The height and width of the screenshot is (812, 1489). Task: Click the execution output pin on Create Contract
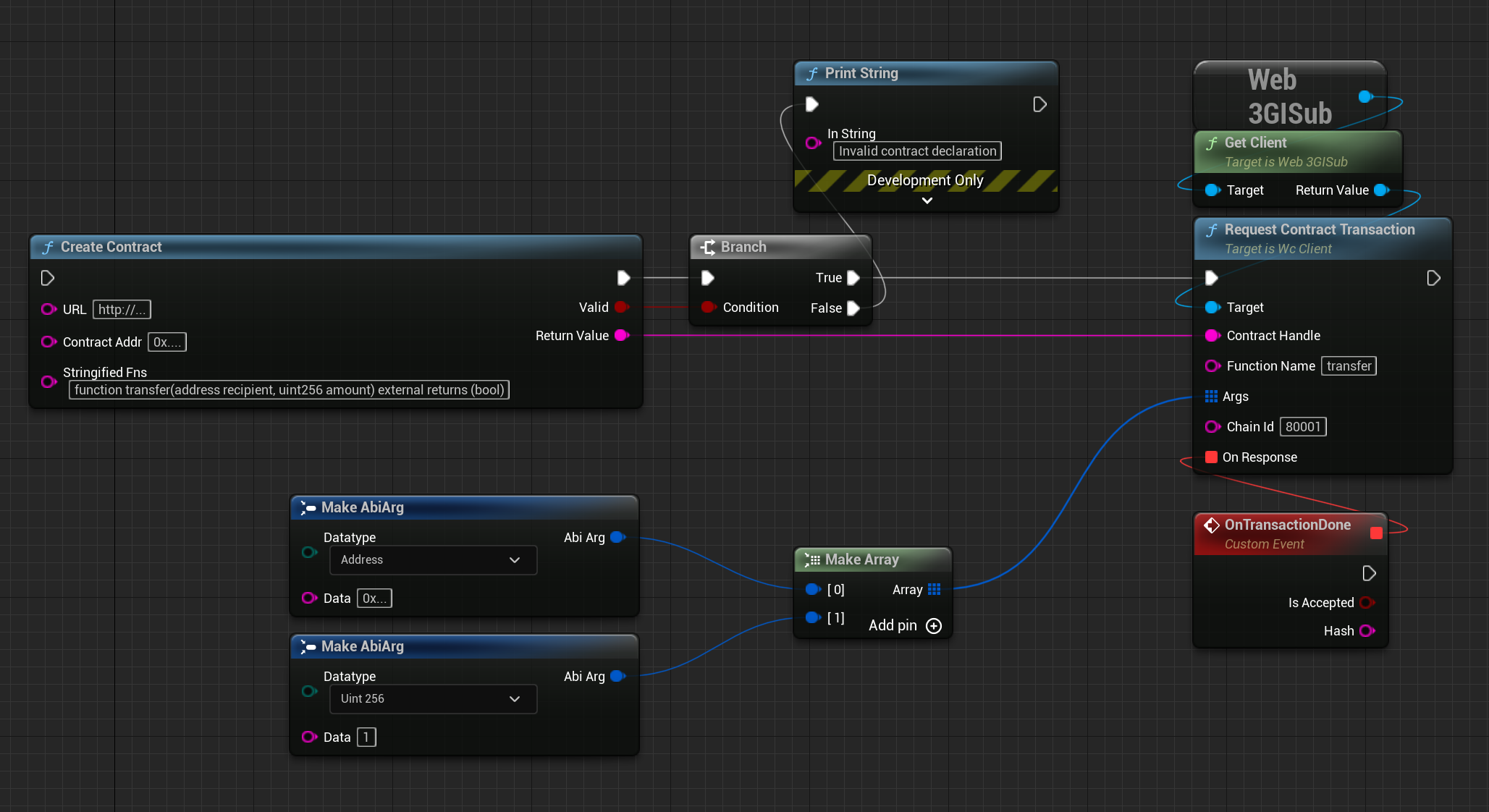point(624,278)
